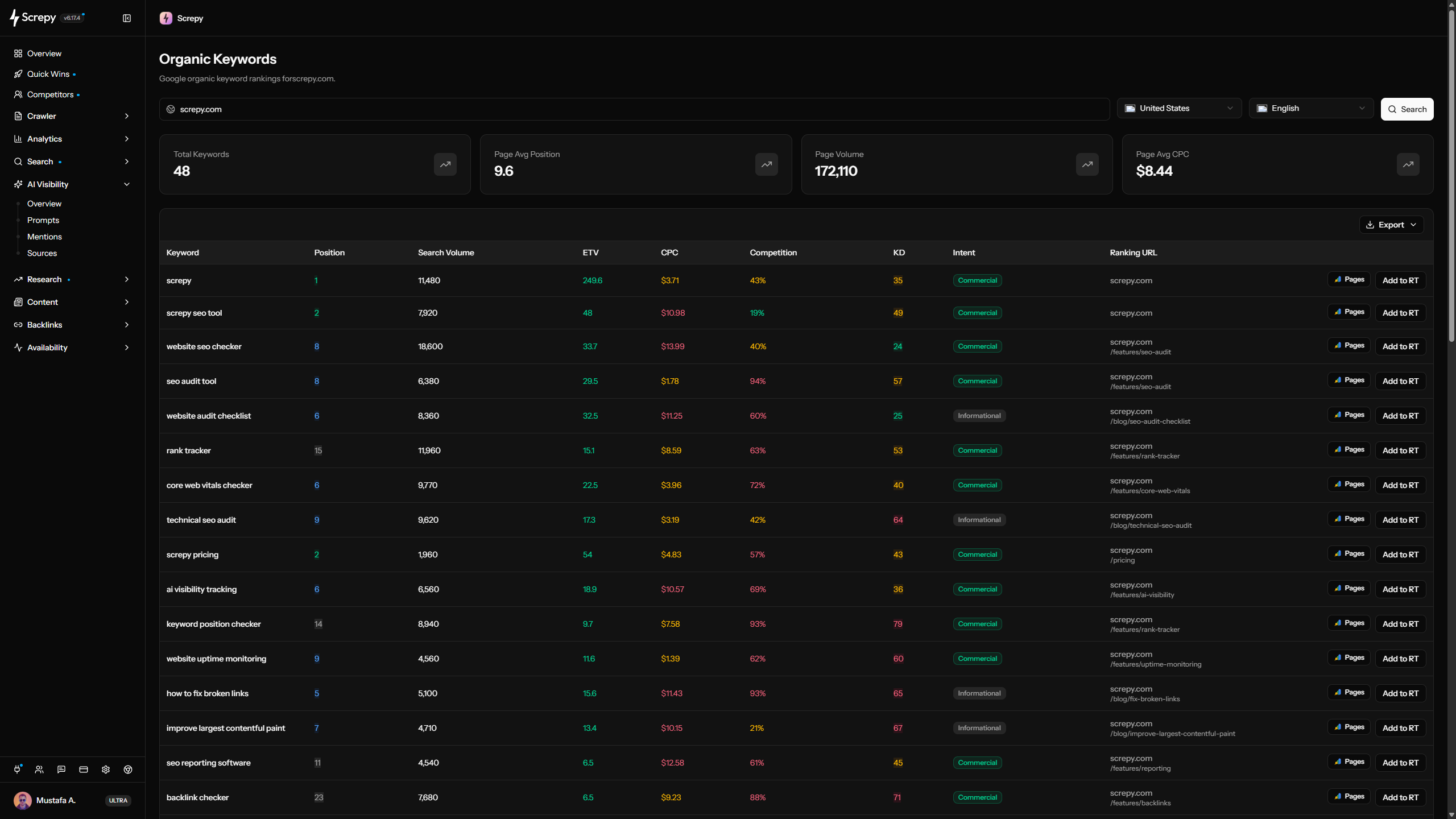Click ranking URL '/blog/technical-seo-audit'

click(x=1151, y=526)
